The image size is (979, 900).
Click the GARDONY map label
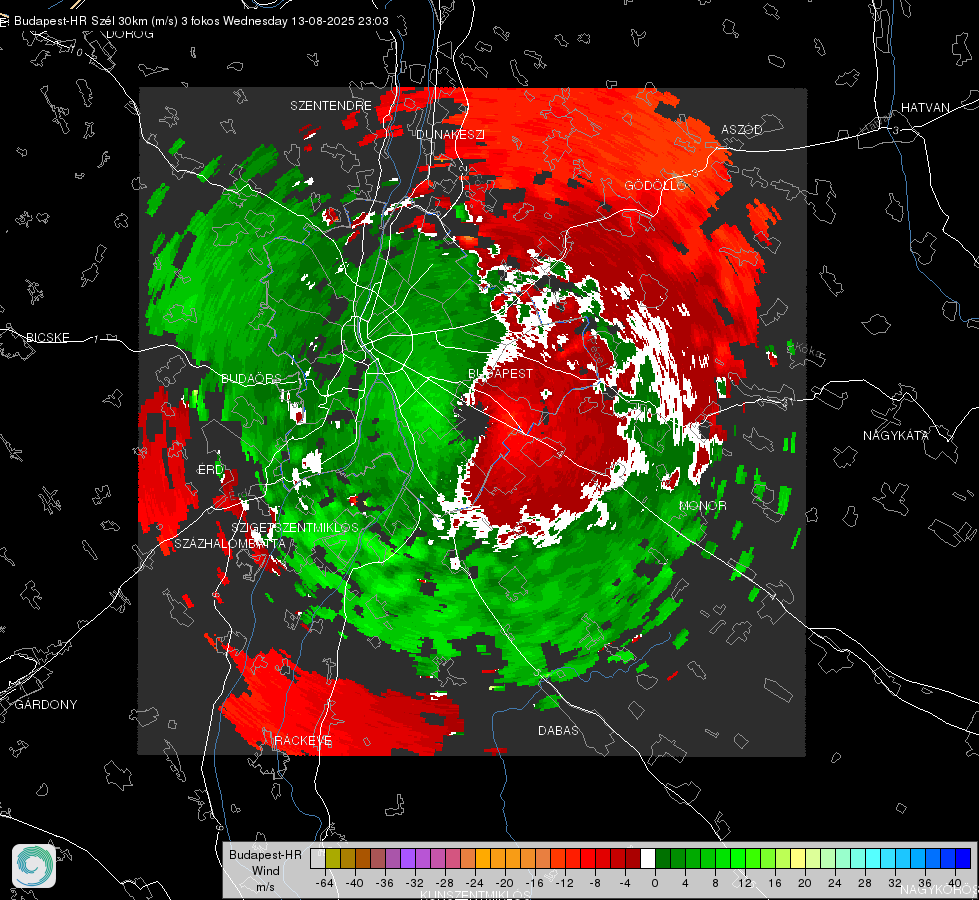tap(46, 705)
